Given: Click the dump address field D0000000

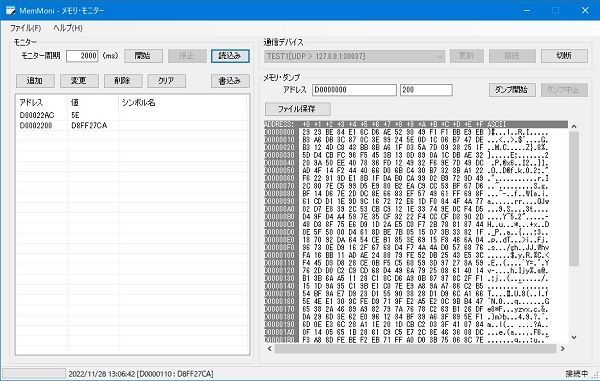Looking at the screenshot, I should (354, 90).
